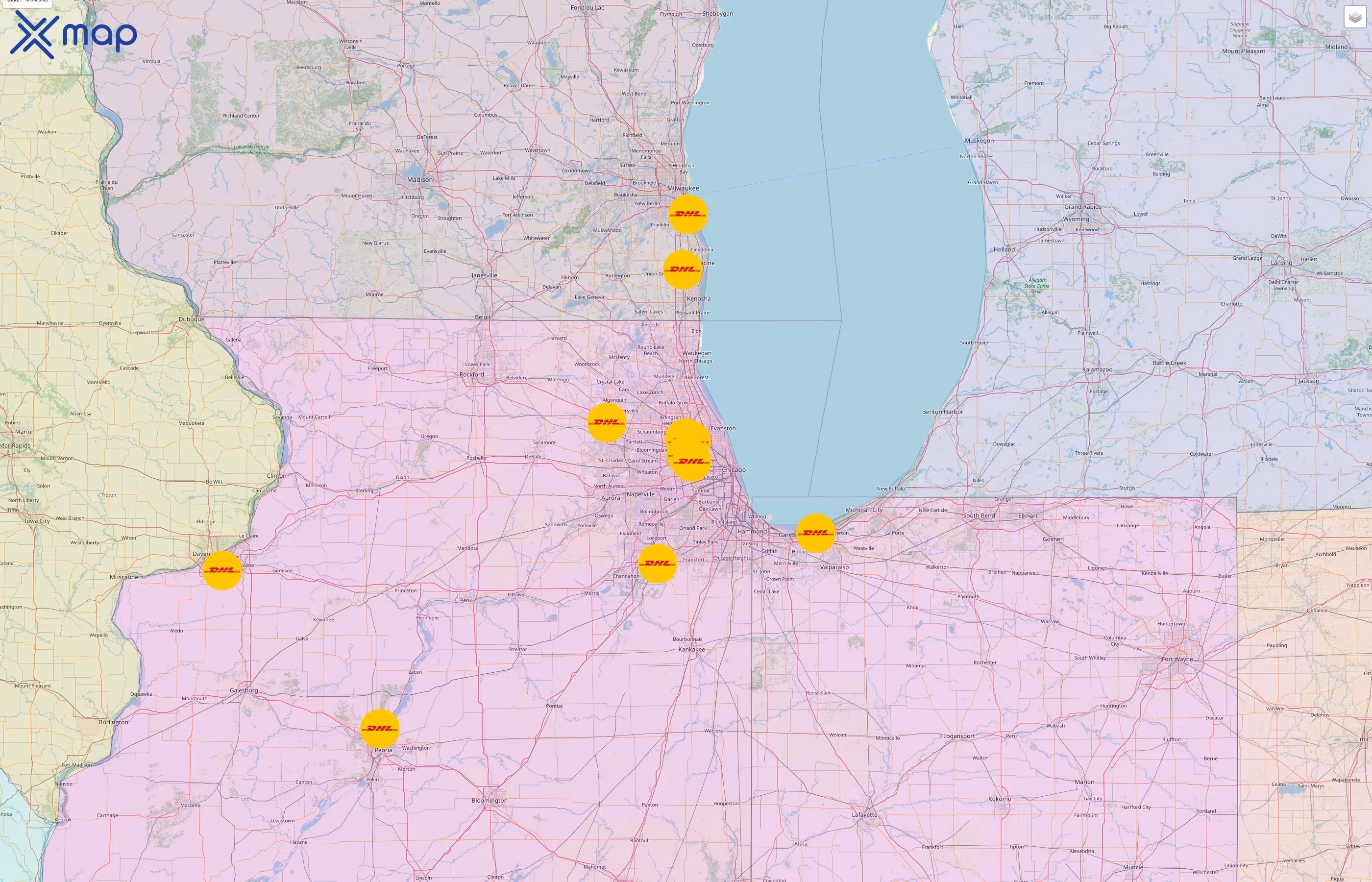Screen dimensions: 1372x882
Task: Click the Naperville city label
Action: click(640, 494)
